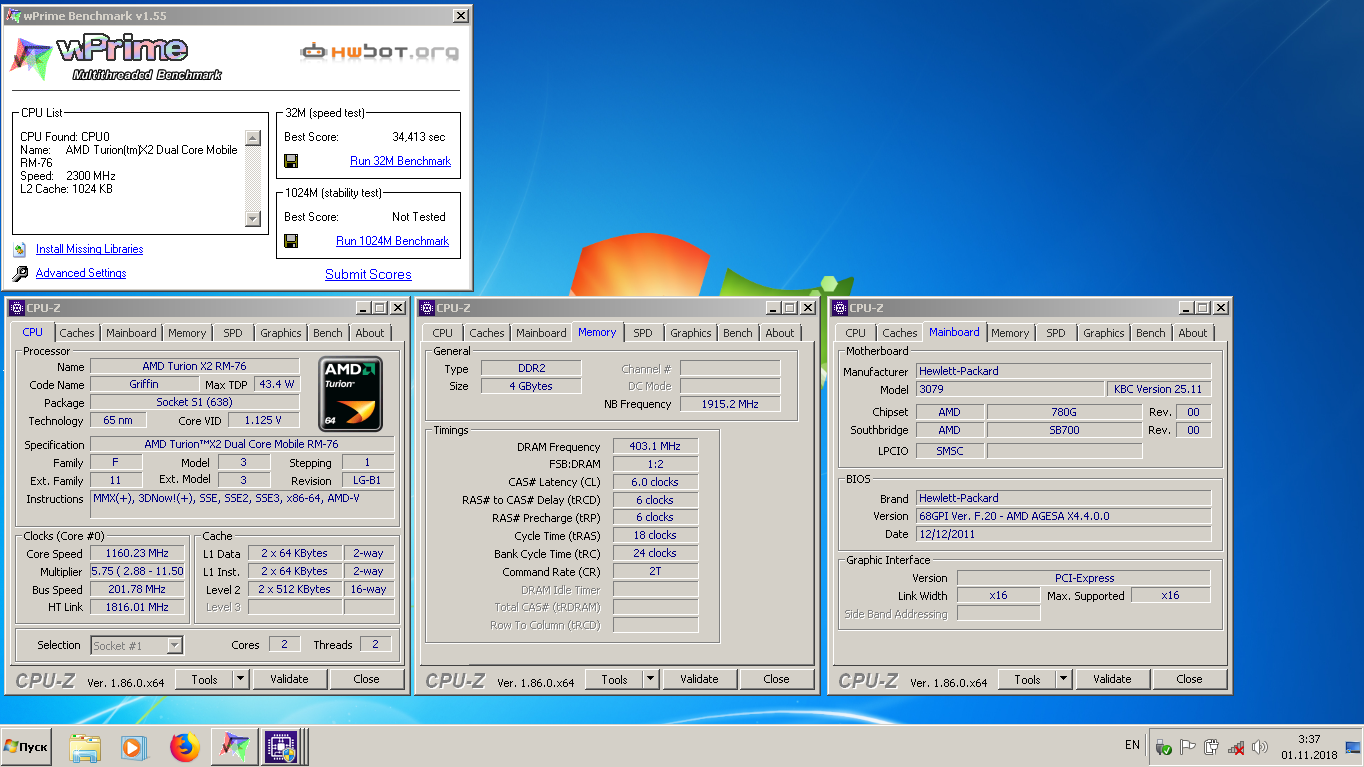Screen dimensions: 1364x767
Task: Switch to wPrime via its taskbar icon
Action: [x=234, y=747]
